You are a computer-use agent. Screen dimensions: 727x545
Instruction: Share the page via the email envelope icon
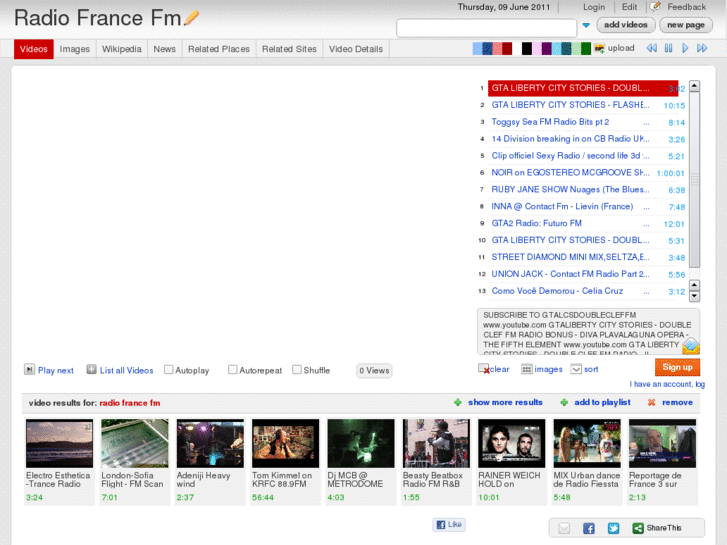click(564, 528)
